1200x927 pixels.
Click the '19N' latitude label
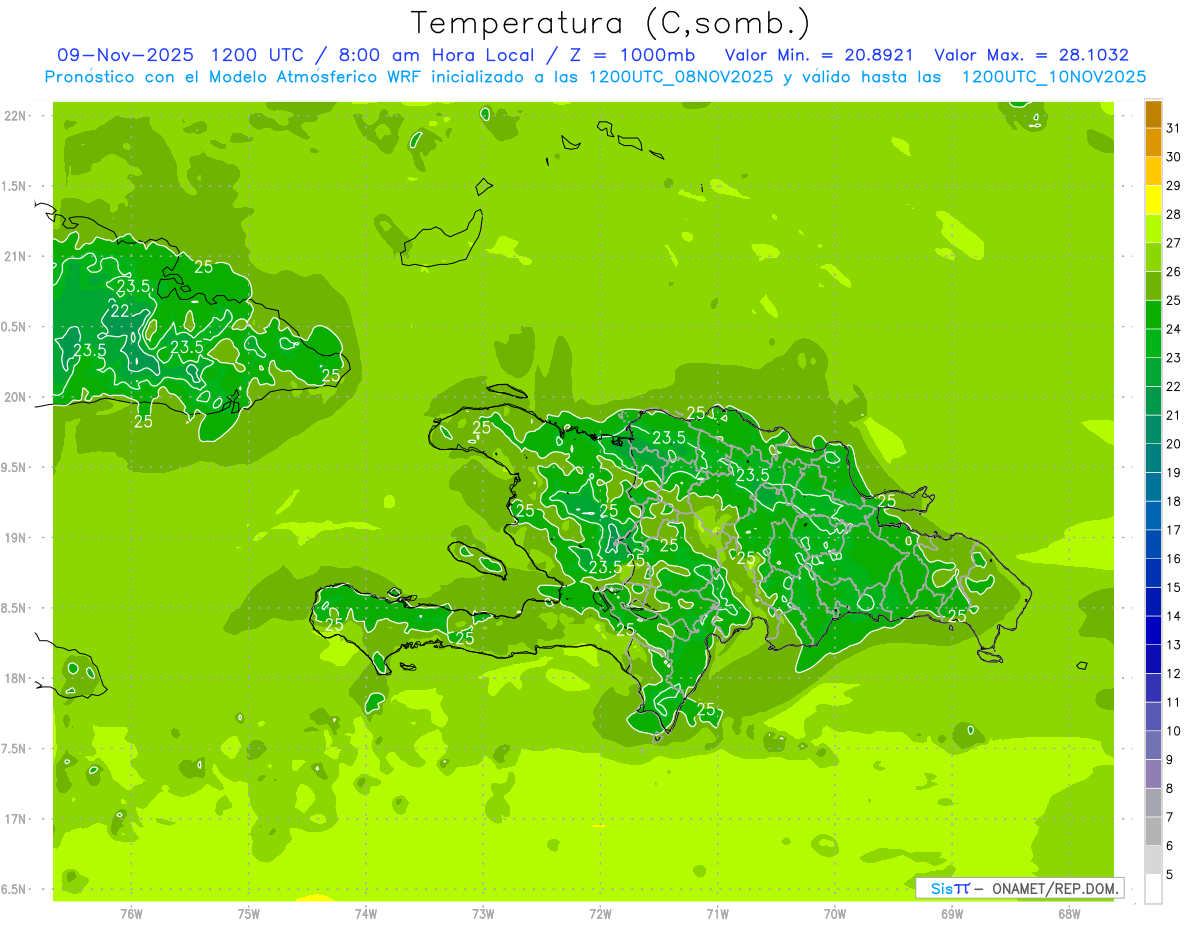pos(14,537)
